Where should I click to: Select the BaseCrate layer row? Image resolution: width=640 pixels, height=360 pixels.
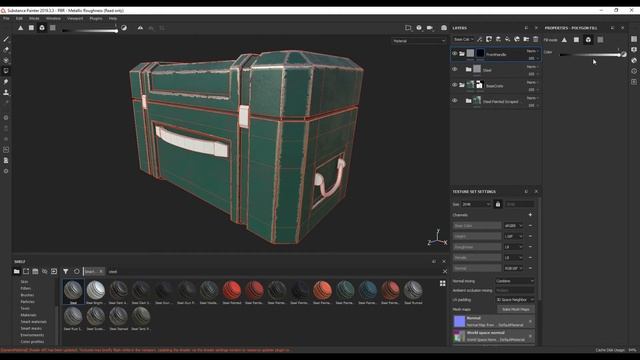[x=496, y=85]
